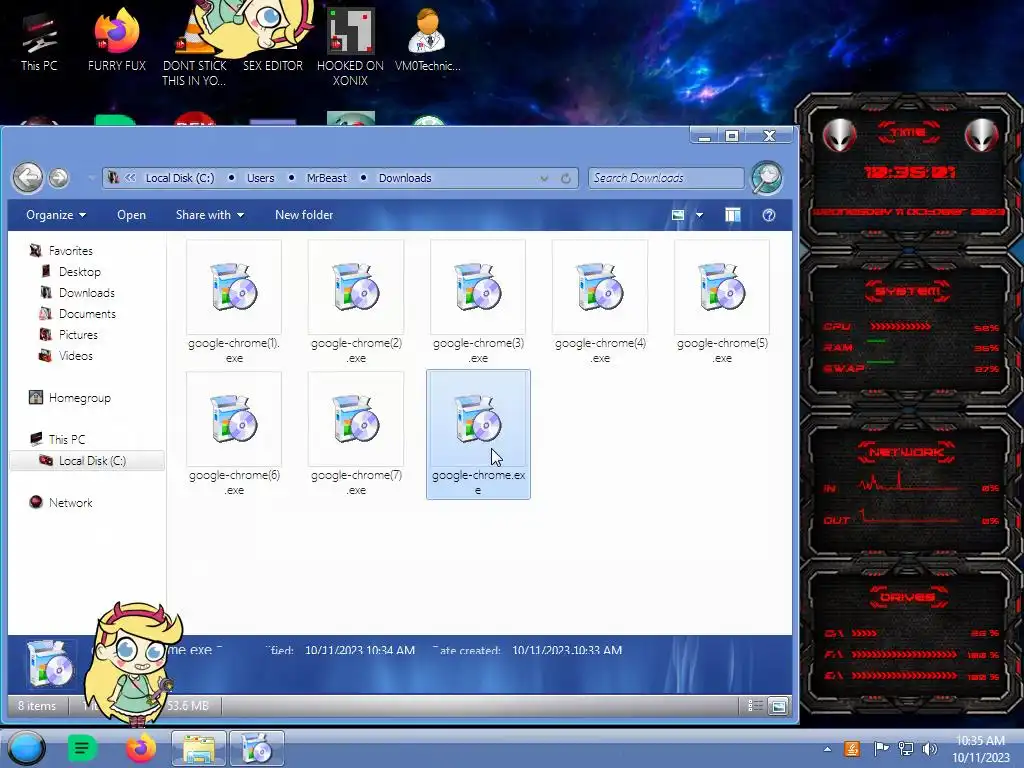Viewport: 1024px width, 768px height.
Task: Select google-chrome(2).exe file
Action: click(x=356, y=302)
